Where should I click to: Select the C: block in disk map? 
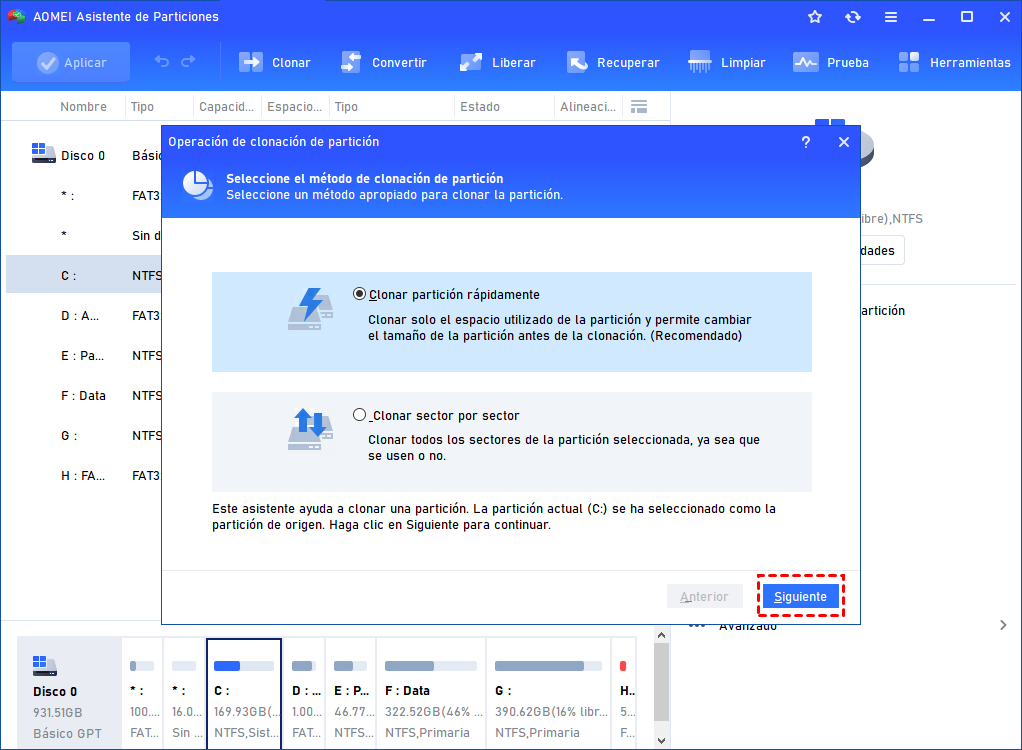[244, 694]
